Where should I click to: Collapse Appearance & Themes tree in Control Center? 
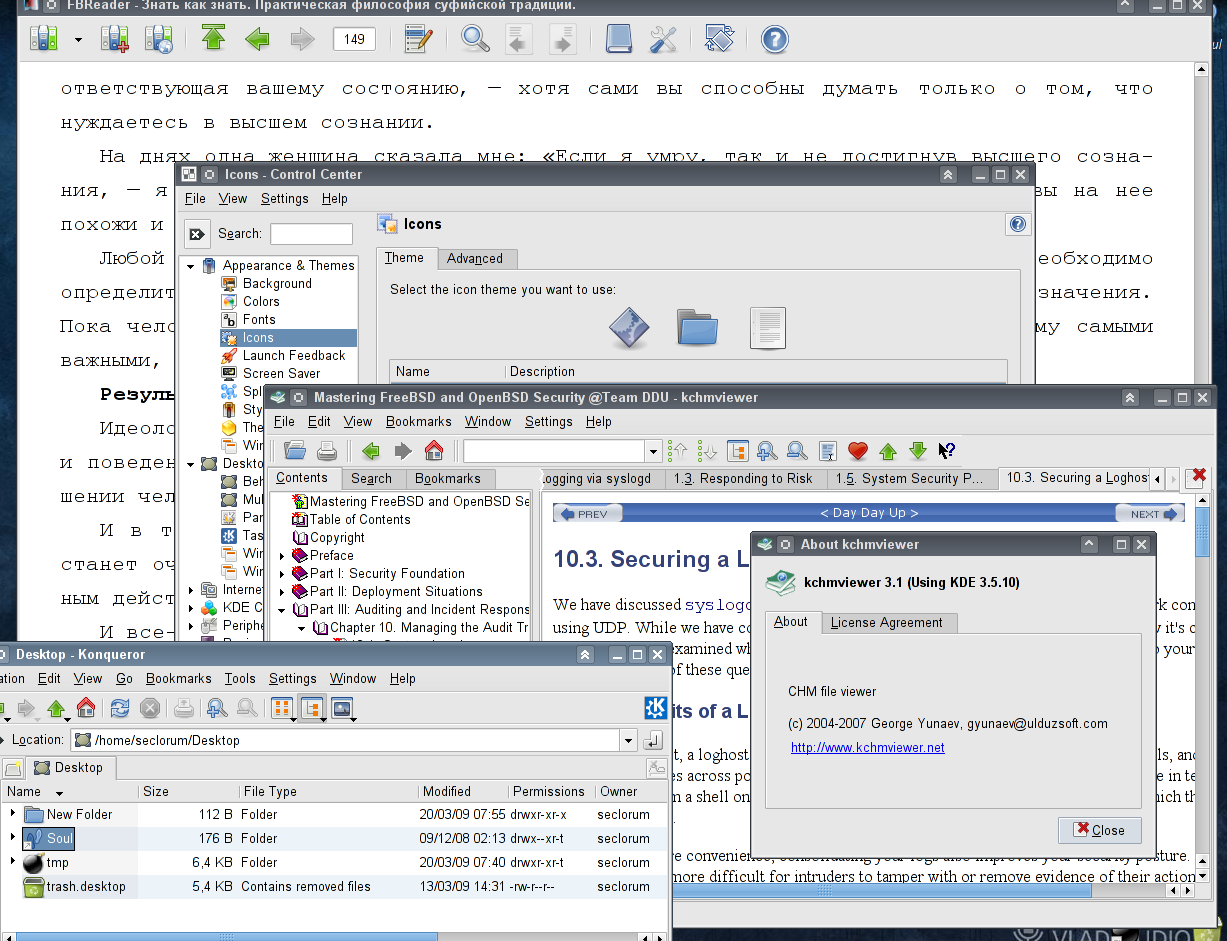[191, 266]
